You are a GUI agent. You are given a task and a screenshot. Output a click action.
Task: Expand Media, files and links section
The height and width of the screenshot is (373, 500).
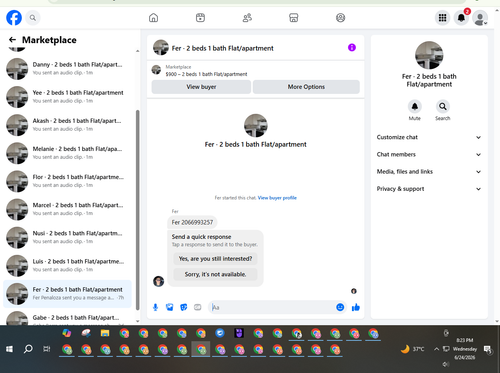coord(429,172)
